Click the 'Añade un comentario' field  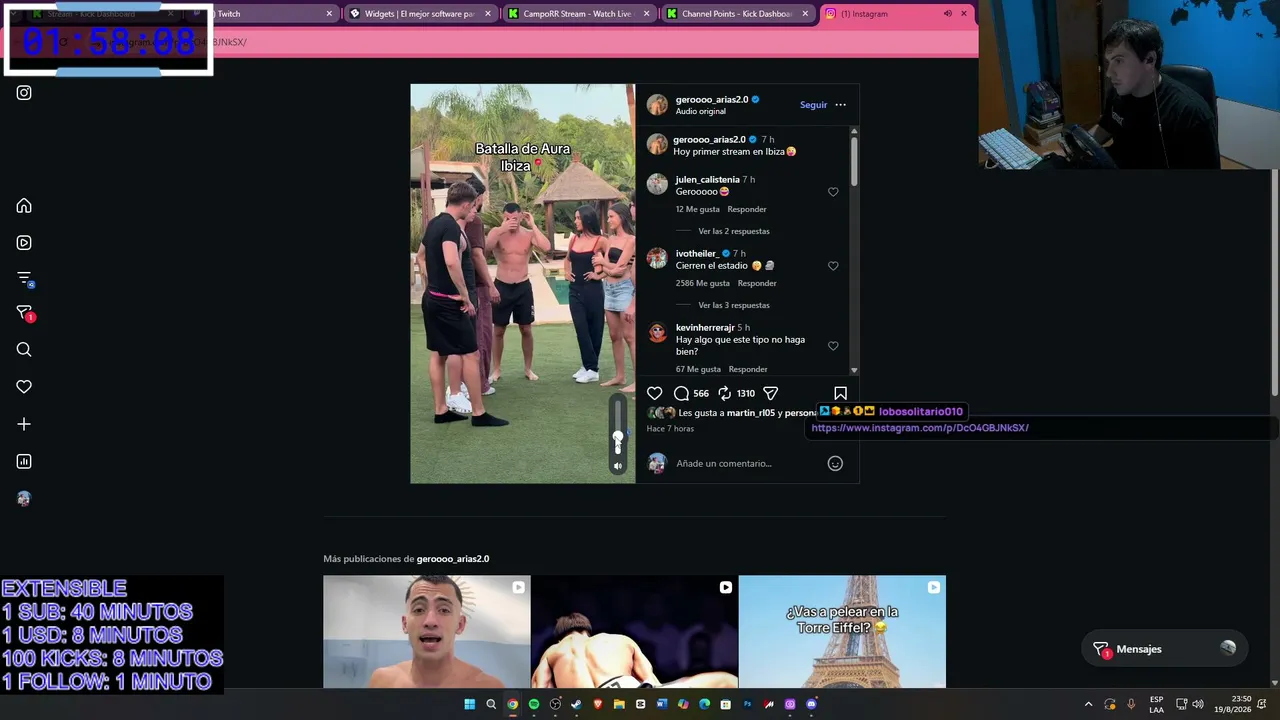point(747,463)
